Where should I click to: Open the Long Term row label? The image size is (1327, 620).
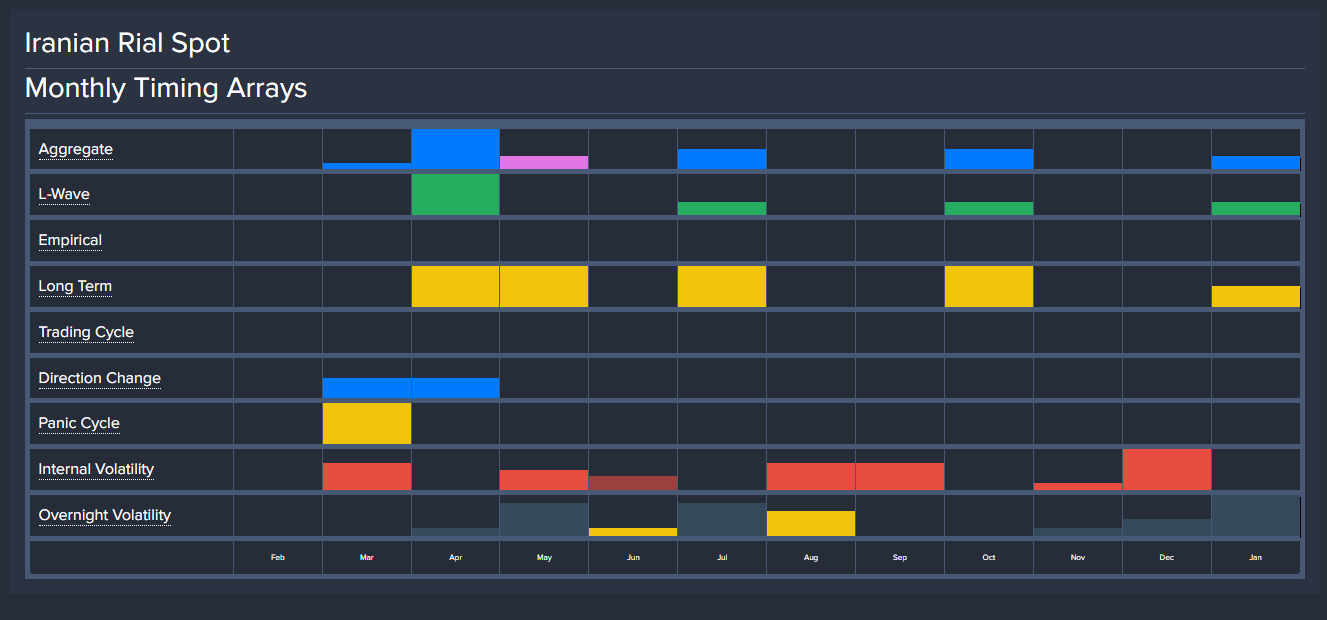(75, 286)
